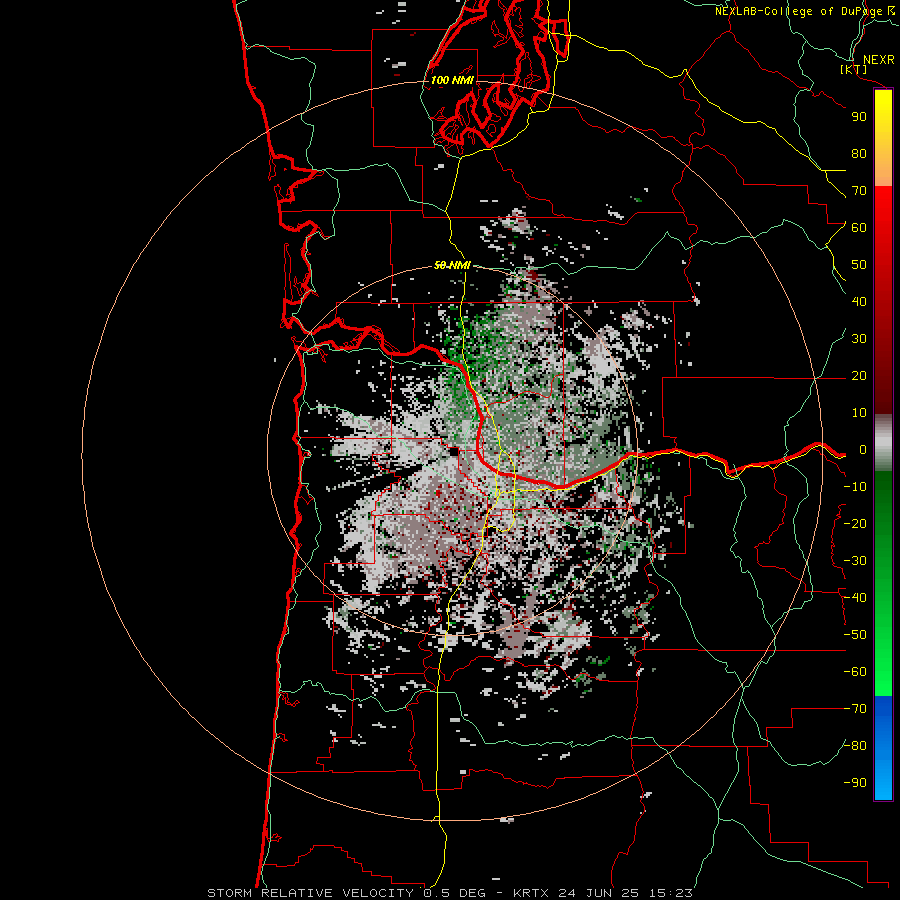
Task: Click the -30 value on the velocity scale
Action: (x=855, y=561)
